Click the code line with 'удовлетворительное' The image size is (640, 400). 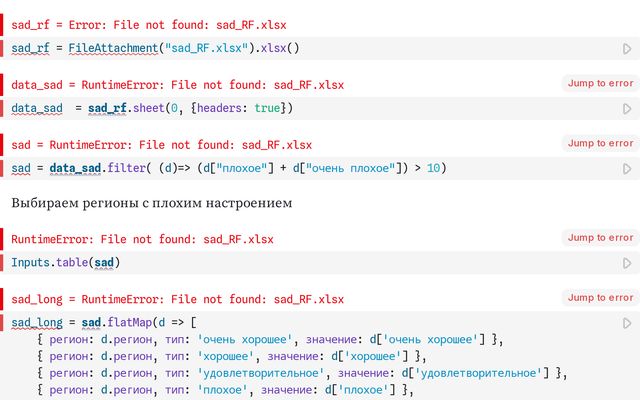pyautogui.click(x=302, y=373)
